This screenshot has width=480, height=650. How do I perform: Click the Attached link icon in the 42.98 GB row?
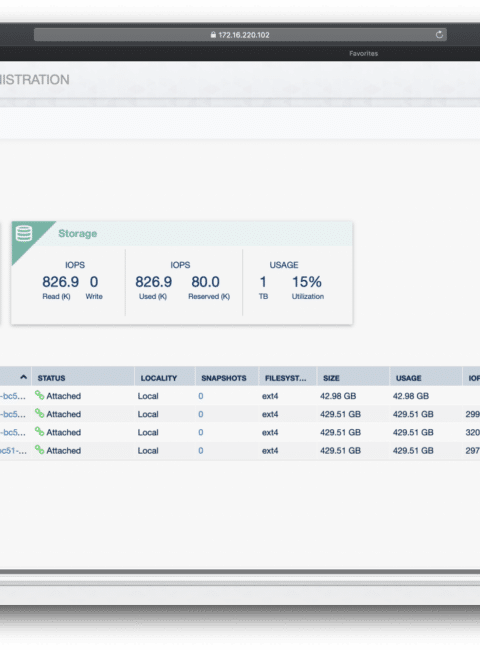click(39, 395)
